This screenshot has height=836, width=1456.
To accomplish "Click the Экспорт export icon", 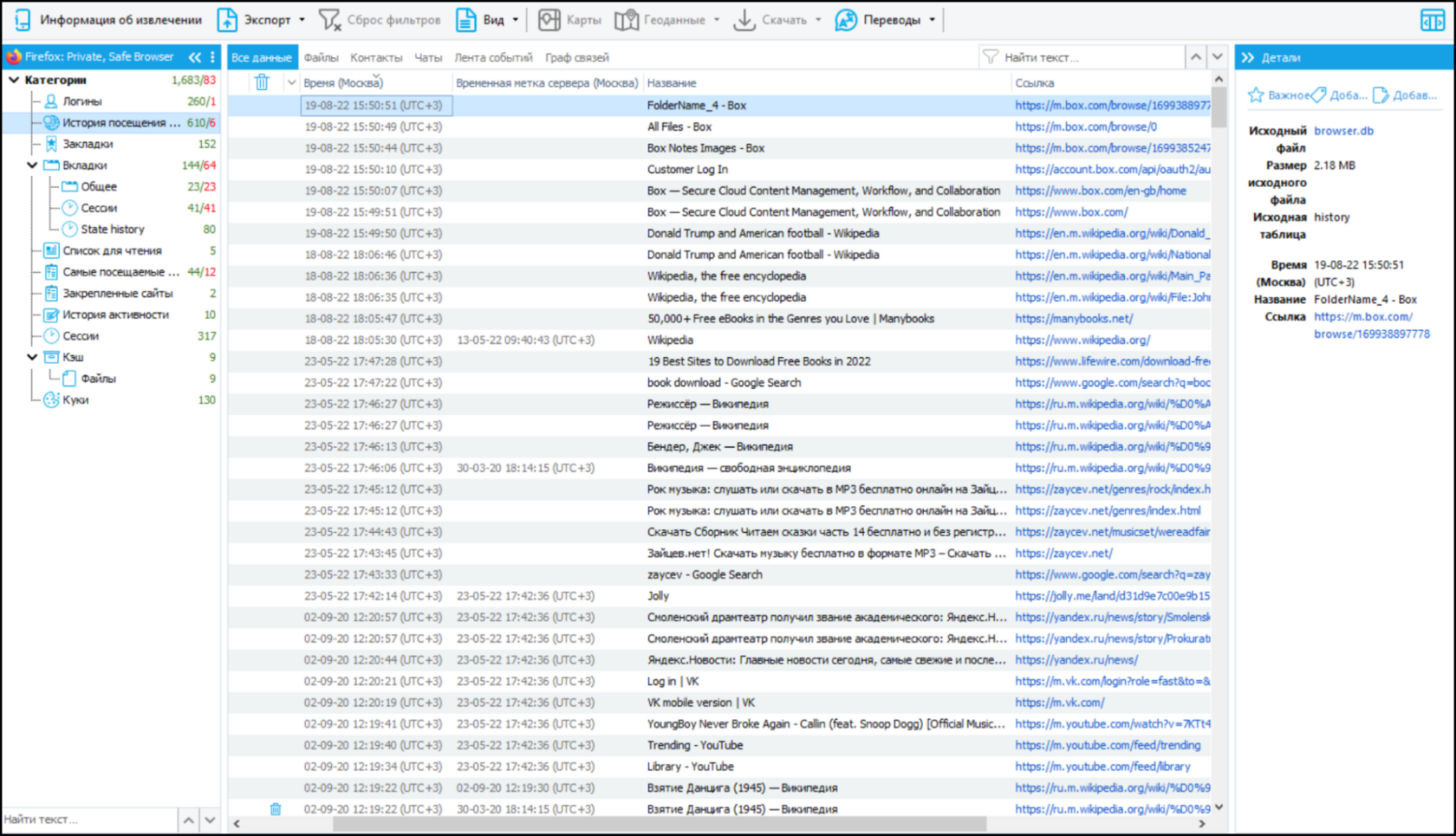I will [x=227, y=20].
